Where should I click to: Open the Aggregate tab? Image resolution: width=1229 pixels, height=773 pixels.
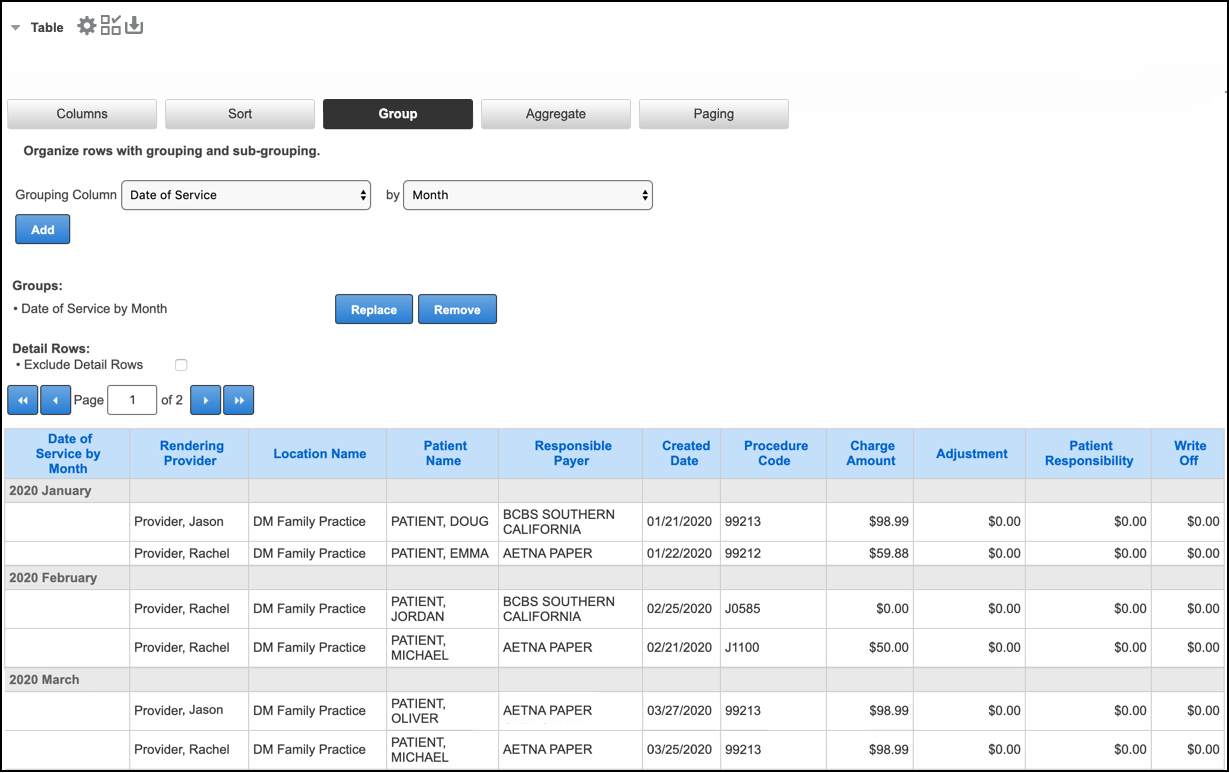coord(555,114)
